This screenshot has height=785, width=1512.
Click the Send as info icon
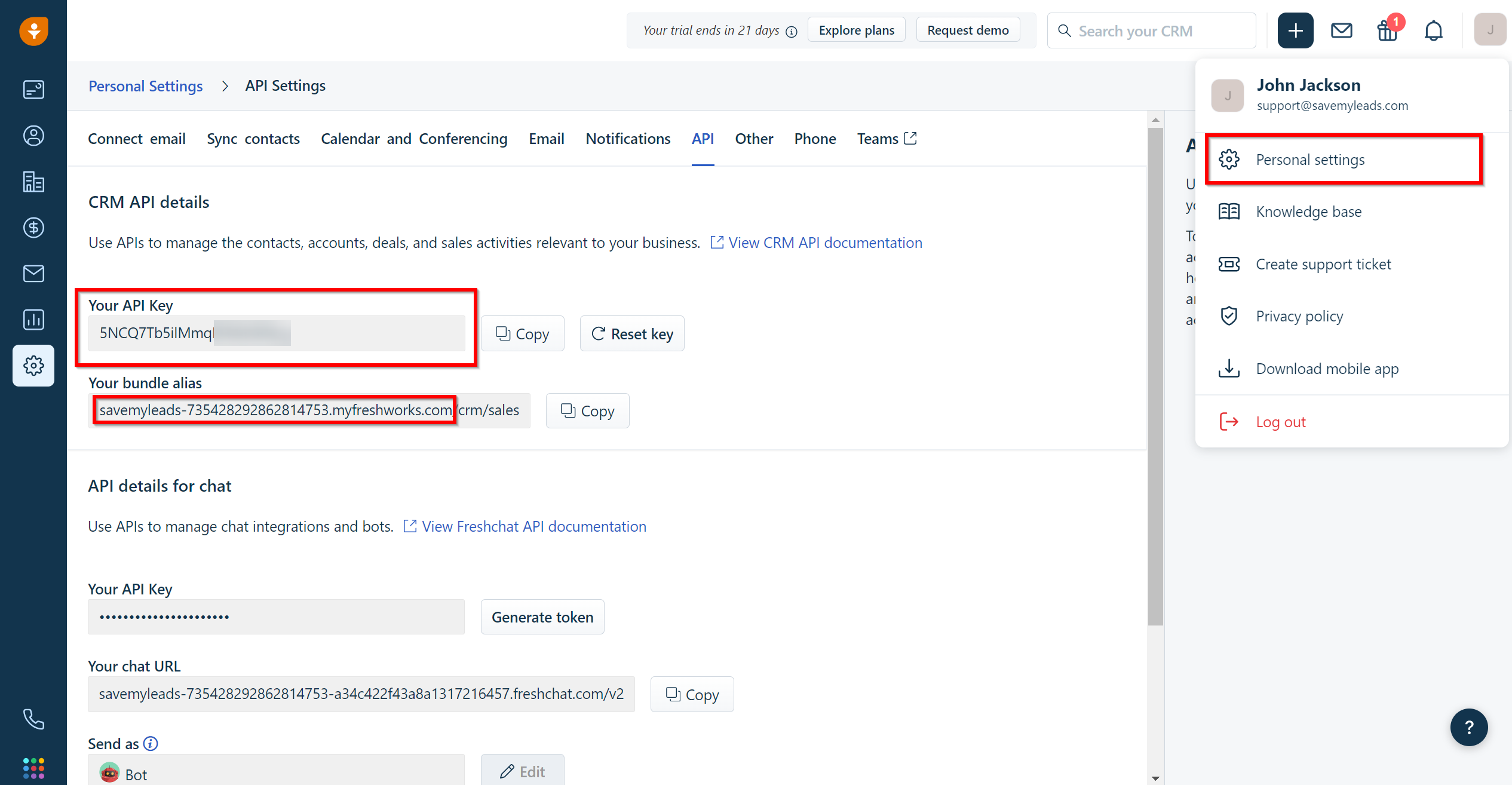tap(151, 744)
